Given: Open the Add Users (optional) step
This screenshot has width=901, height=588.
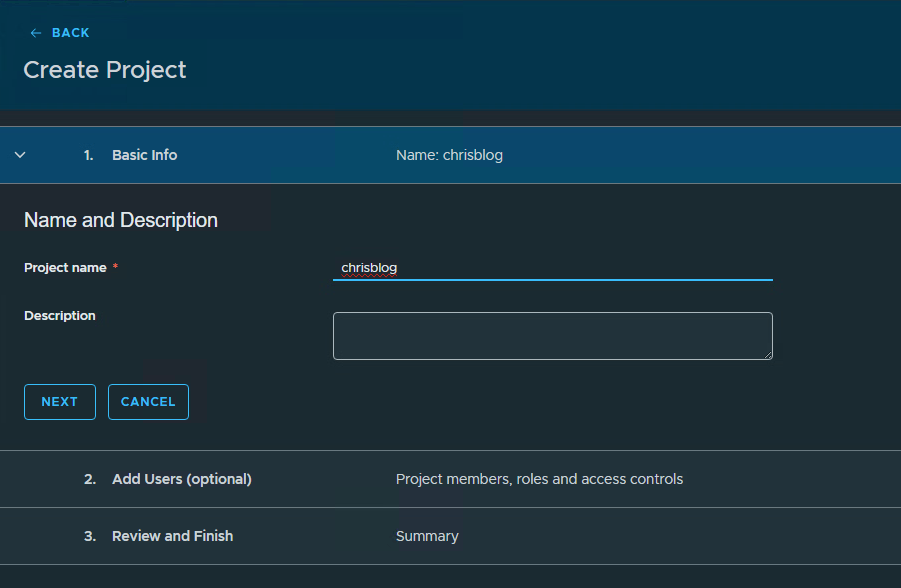Looking at the screenshot, I should [x=182, y=479].
